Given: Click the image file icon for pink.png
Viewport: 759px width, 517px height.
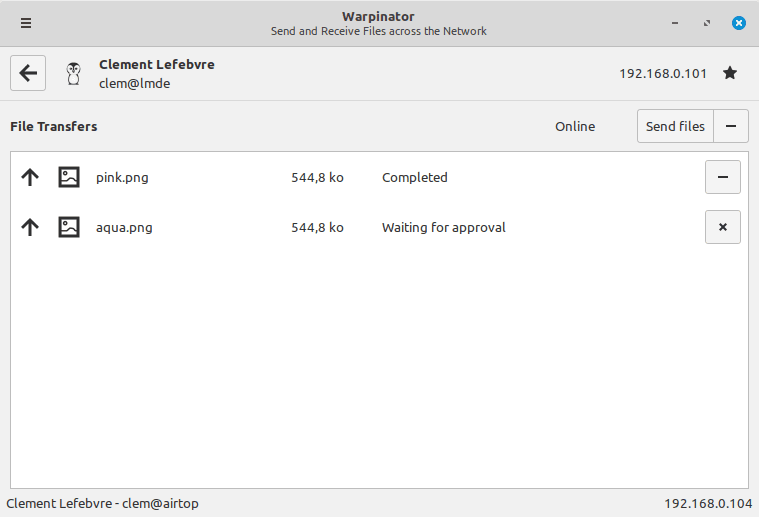Looking at the screenshot, I should [68, 177].
